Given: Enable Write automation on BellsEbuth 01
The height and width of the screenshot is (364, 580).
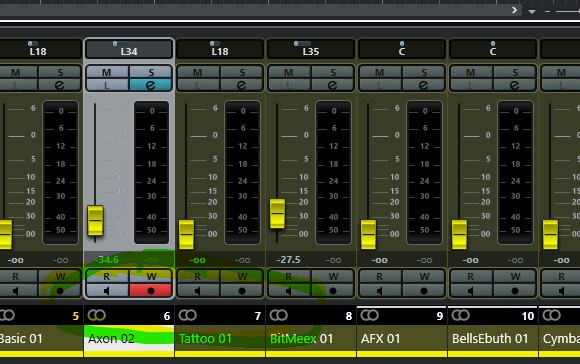Looking at the screenshot, I should pos(515,276).
